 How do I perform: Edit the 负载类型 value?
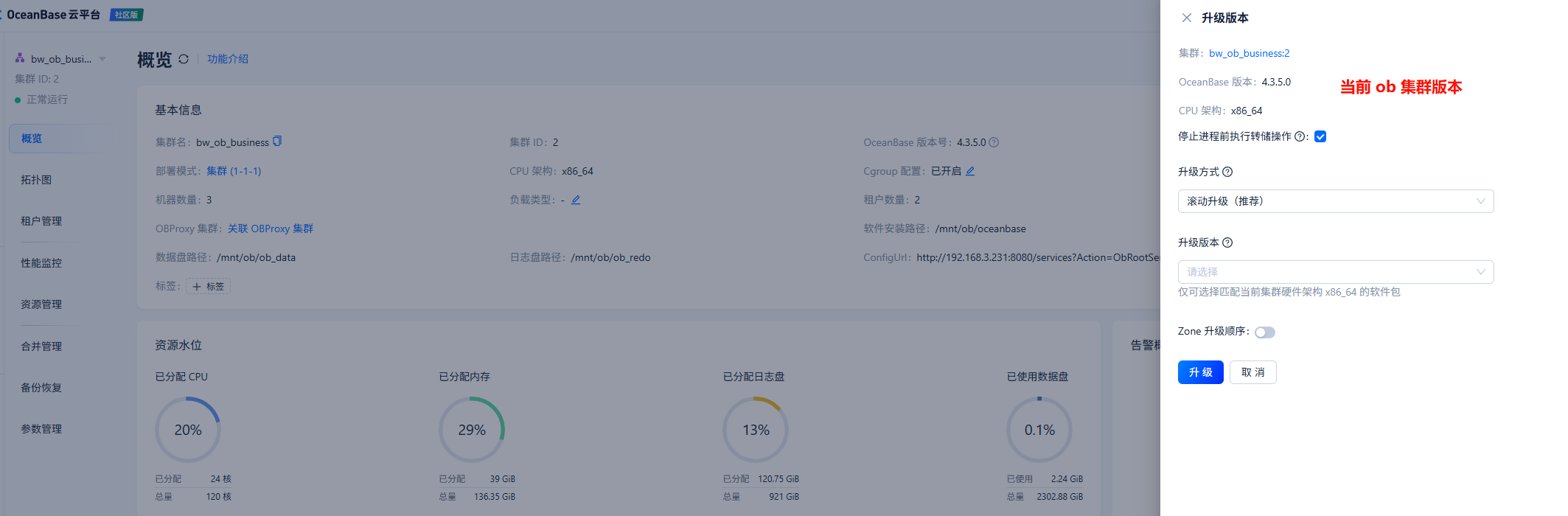pyautogui.click(x=576, y=200)
